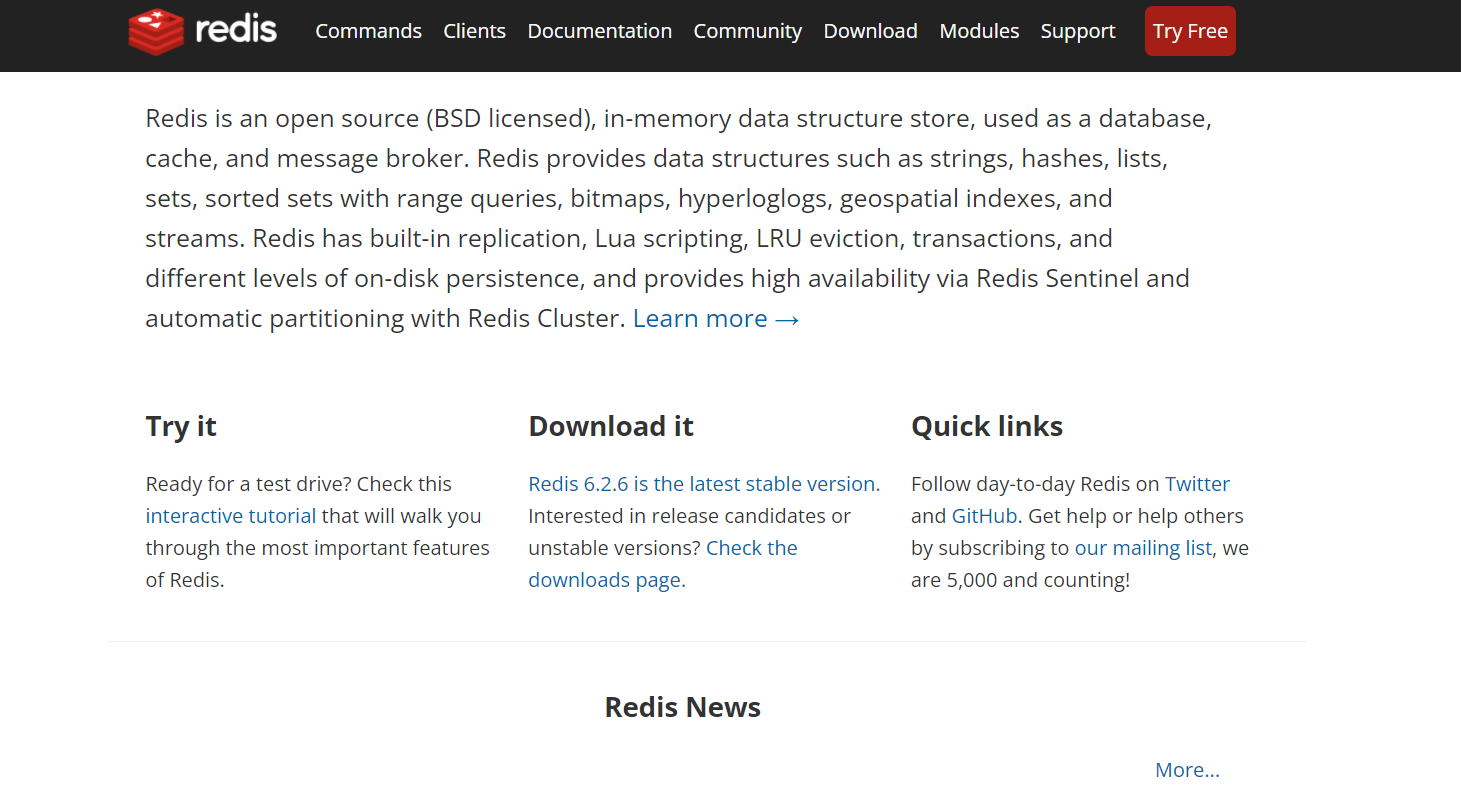
Task: Click the red Try Free button
Action: [x=1190, y=31]
